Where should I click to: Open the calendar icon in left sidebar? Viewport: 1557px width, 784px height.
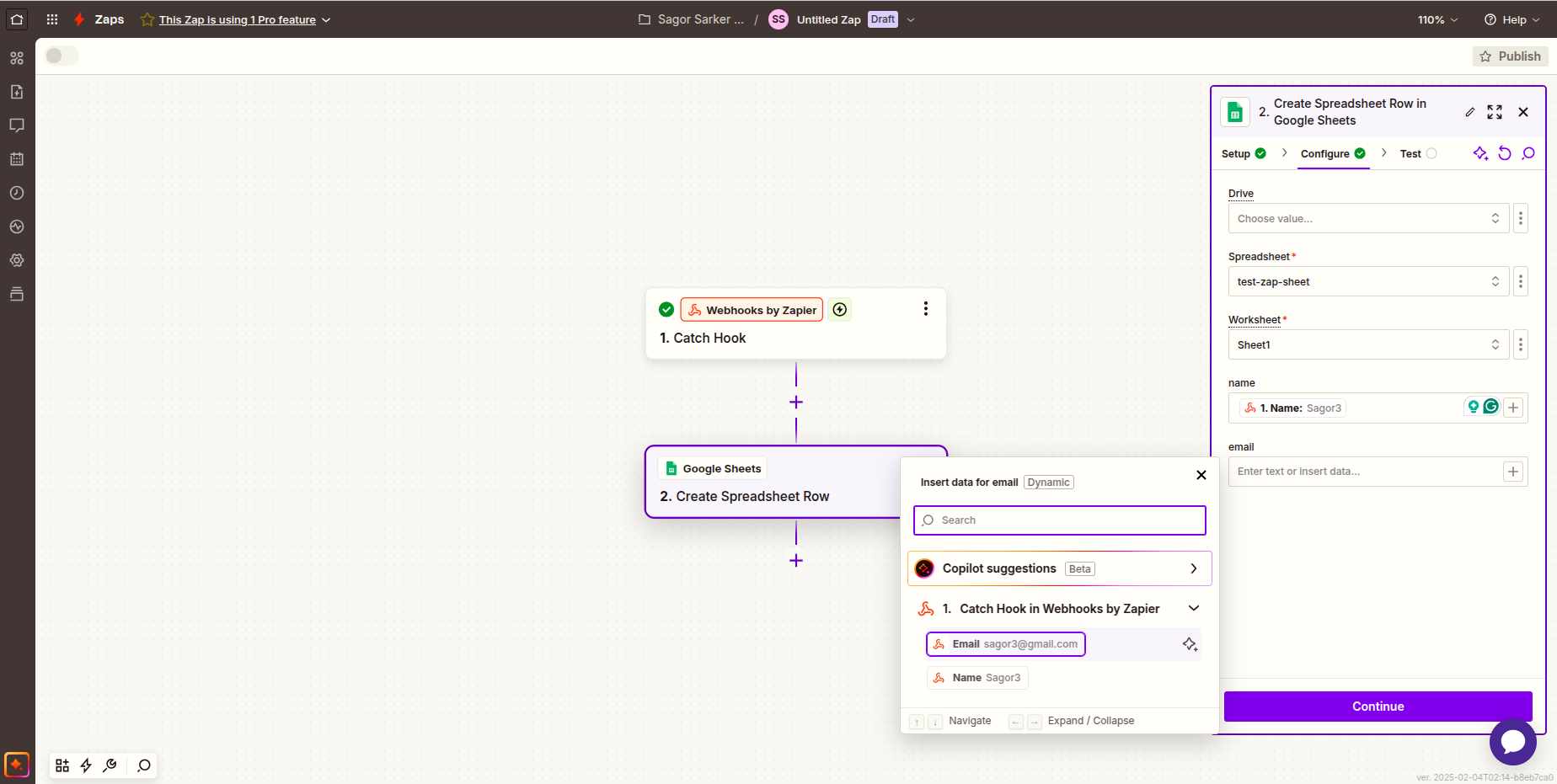tap(17, 159)
